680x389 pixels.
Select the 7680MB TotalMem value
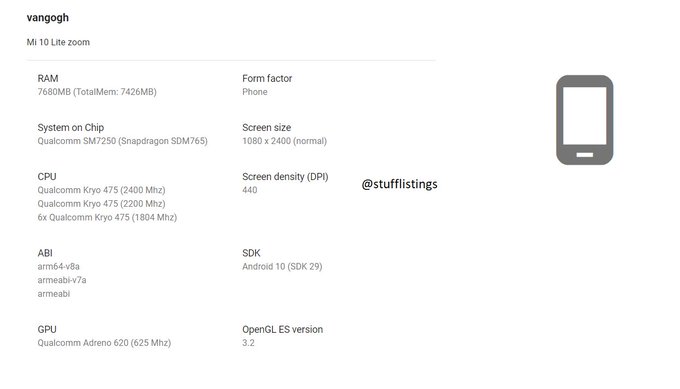(97, 92)
